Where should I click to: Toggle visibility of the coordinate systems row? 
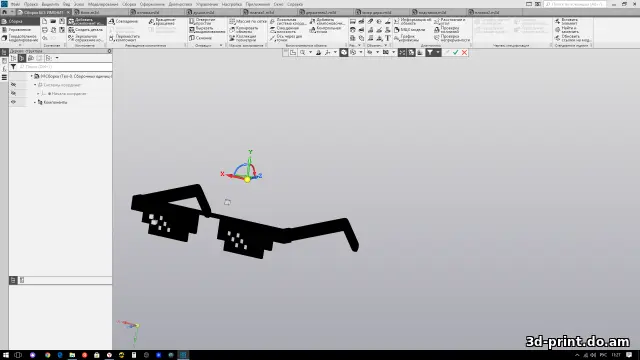tap(13, 85)
